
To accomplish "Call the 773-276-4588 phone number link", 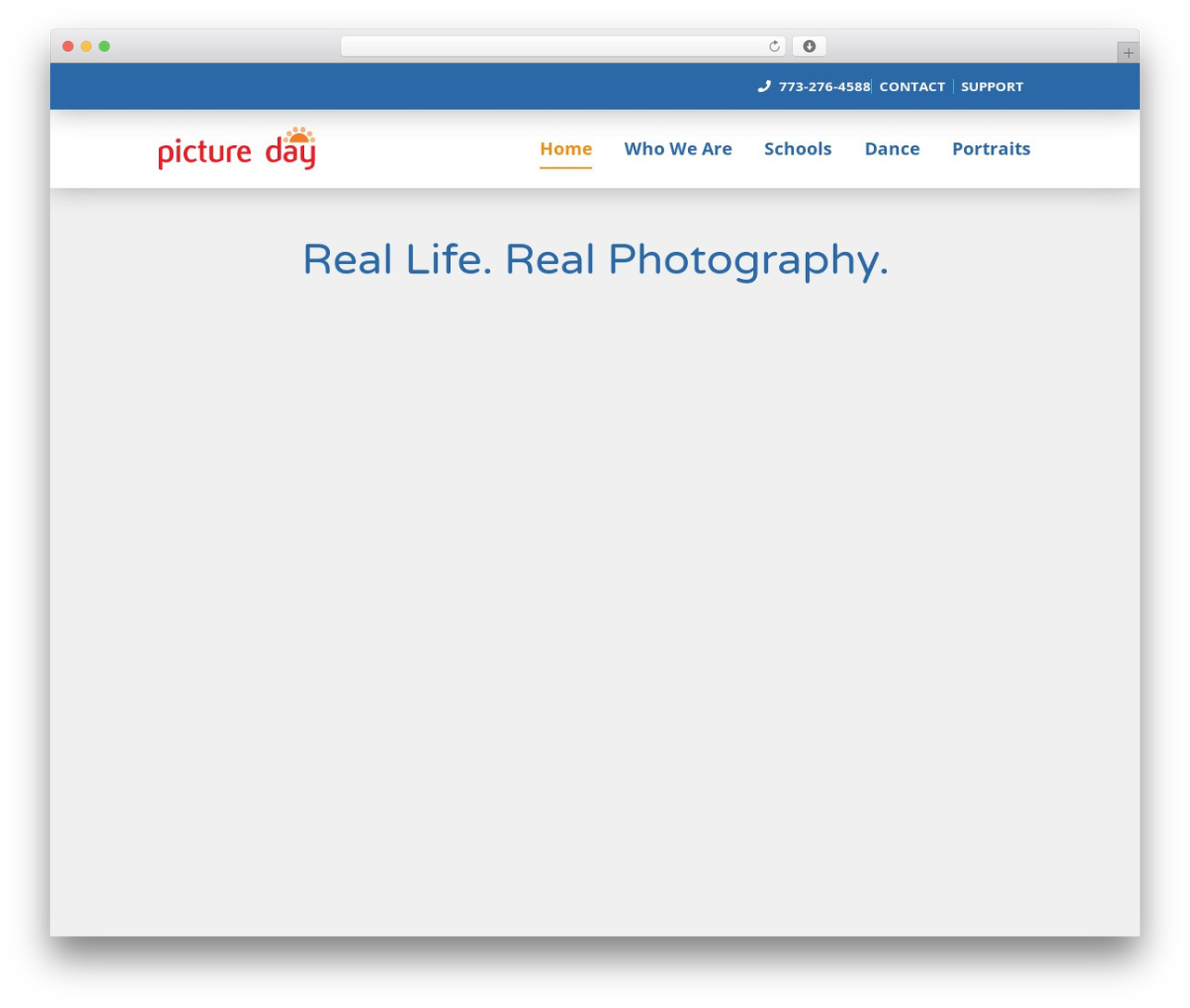I will click(x=825, y=86).
